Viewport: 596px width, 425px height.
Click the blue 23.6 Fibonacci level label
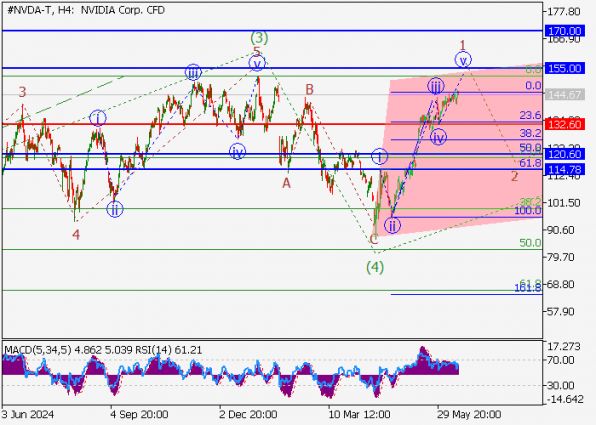[530, 116]
